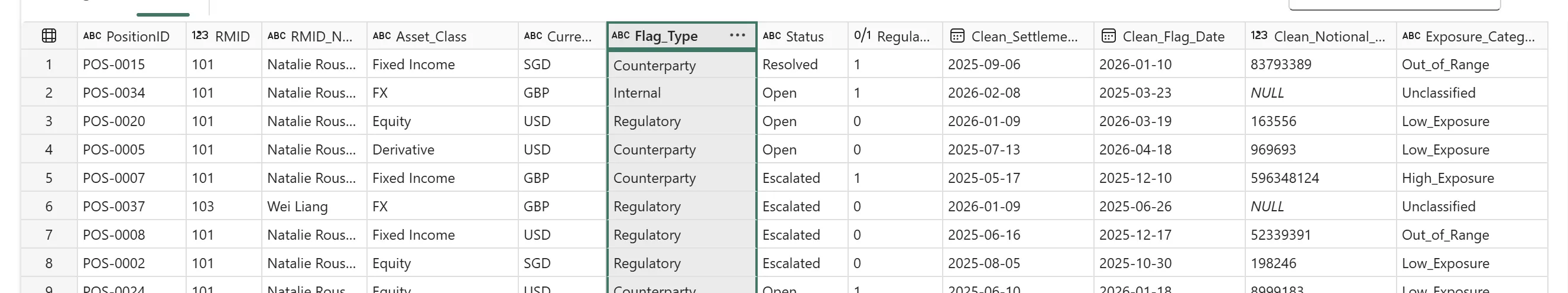Click Derivative asset class cell

(x=442, y=149)
